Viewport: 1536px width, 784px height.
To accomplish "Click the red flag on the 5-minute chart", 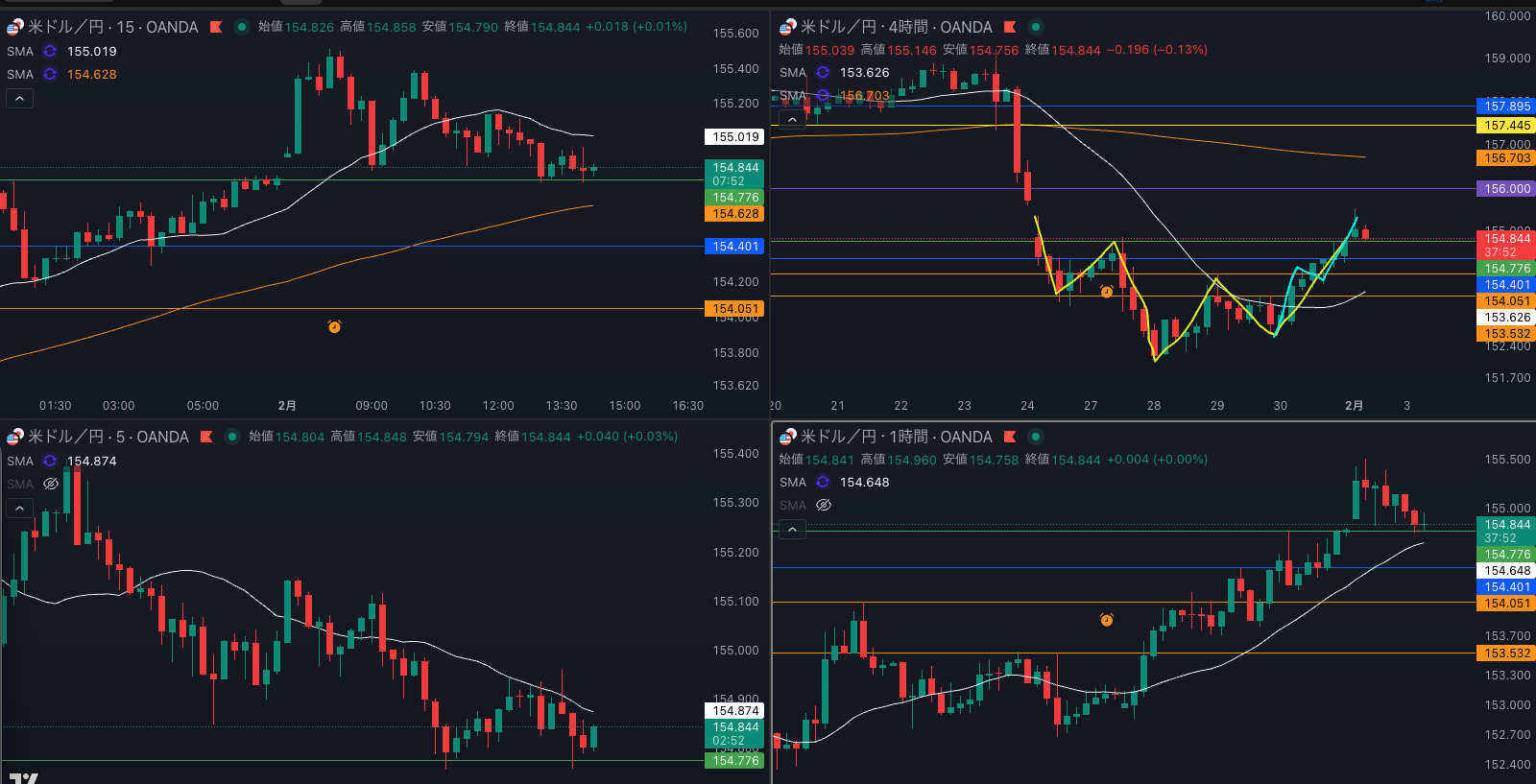I will 206,437.
